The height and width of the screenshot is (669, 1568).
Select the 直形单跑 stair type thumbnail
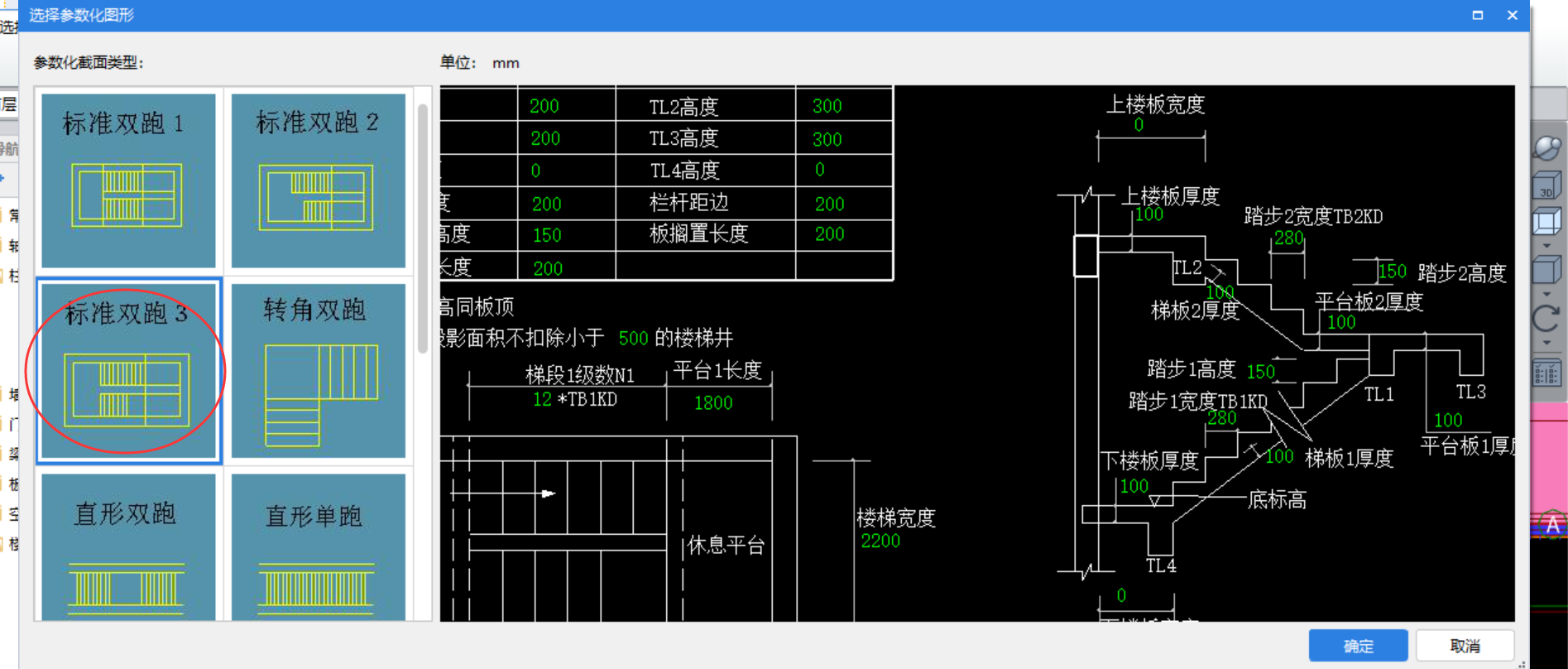tap(319, 546)
